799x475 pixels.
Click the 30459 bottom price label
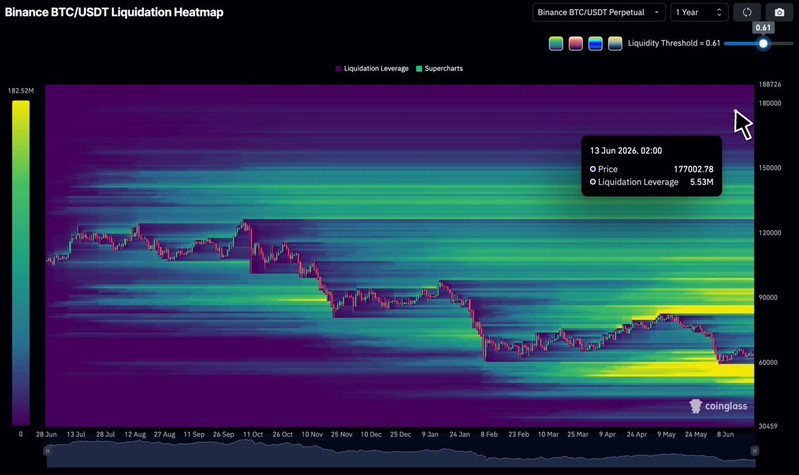coord(768,426)
